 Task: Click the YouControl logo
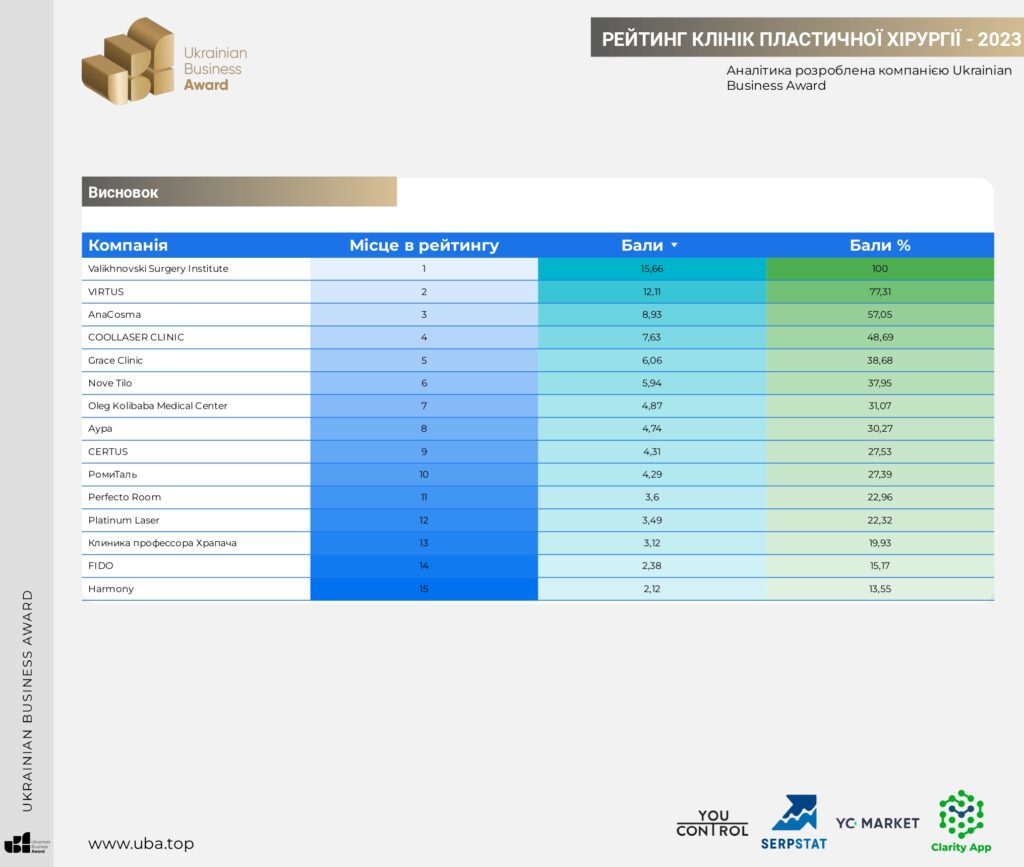712,823
